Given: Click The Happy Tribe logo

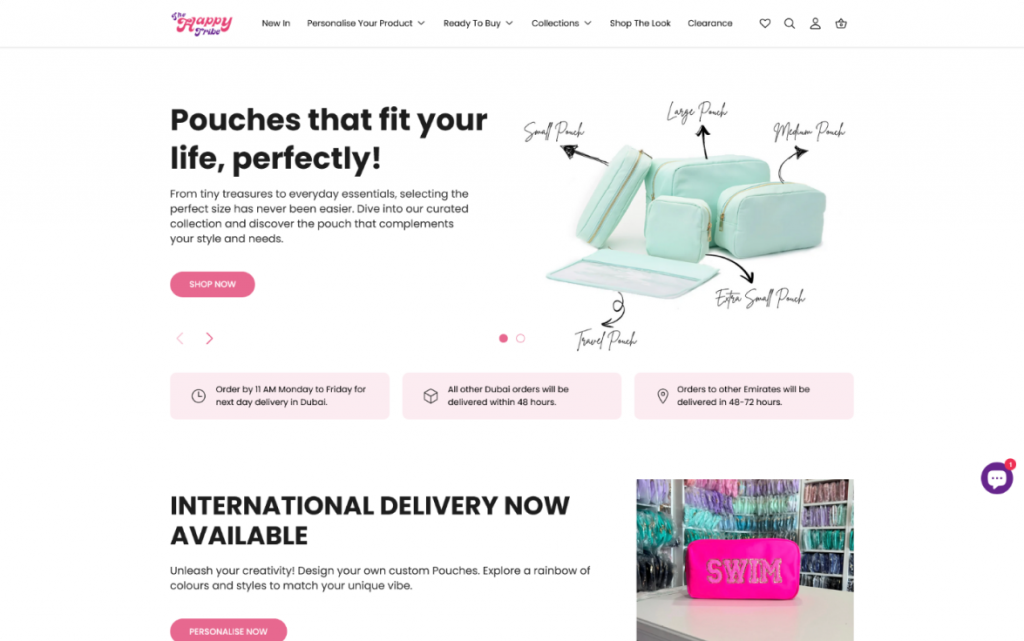Looking at the screenshot, I should [x=202, y=23].
